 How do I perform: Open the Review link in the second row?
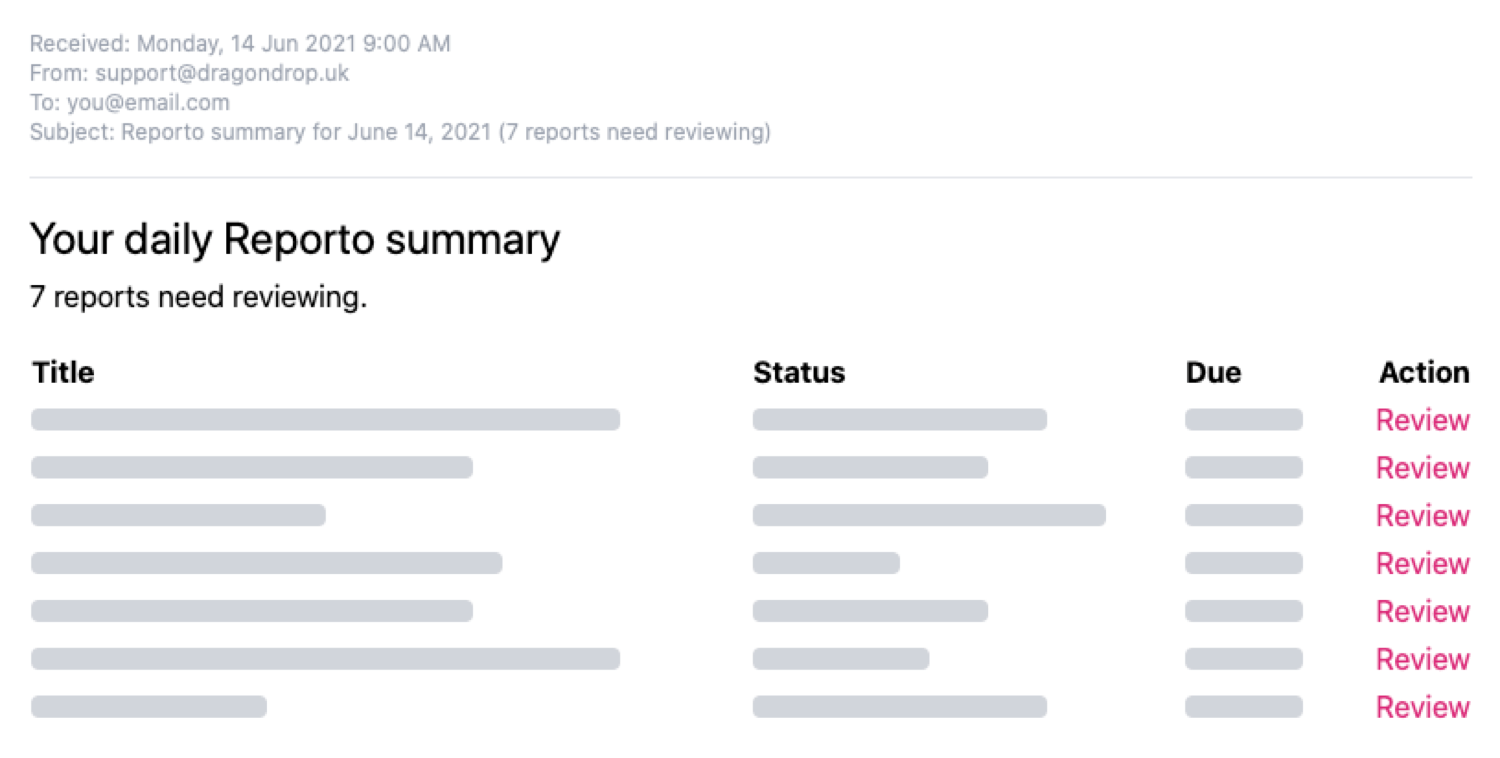(1423, 468)
